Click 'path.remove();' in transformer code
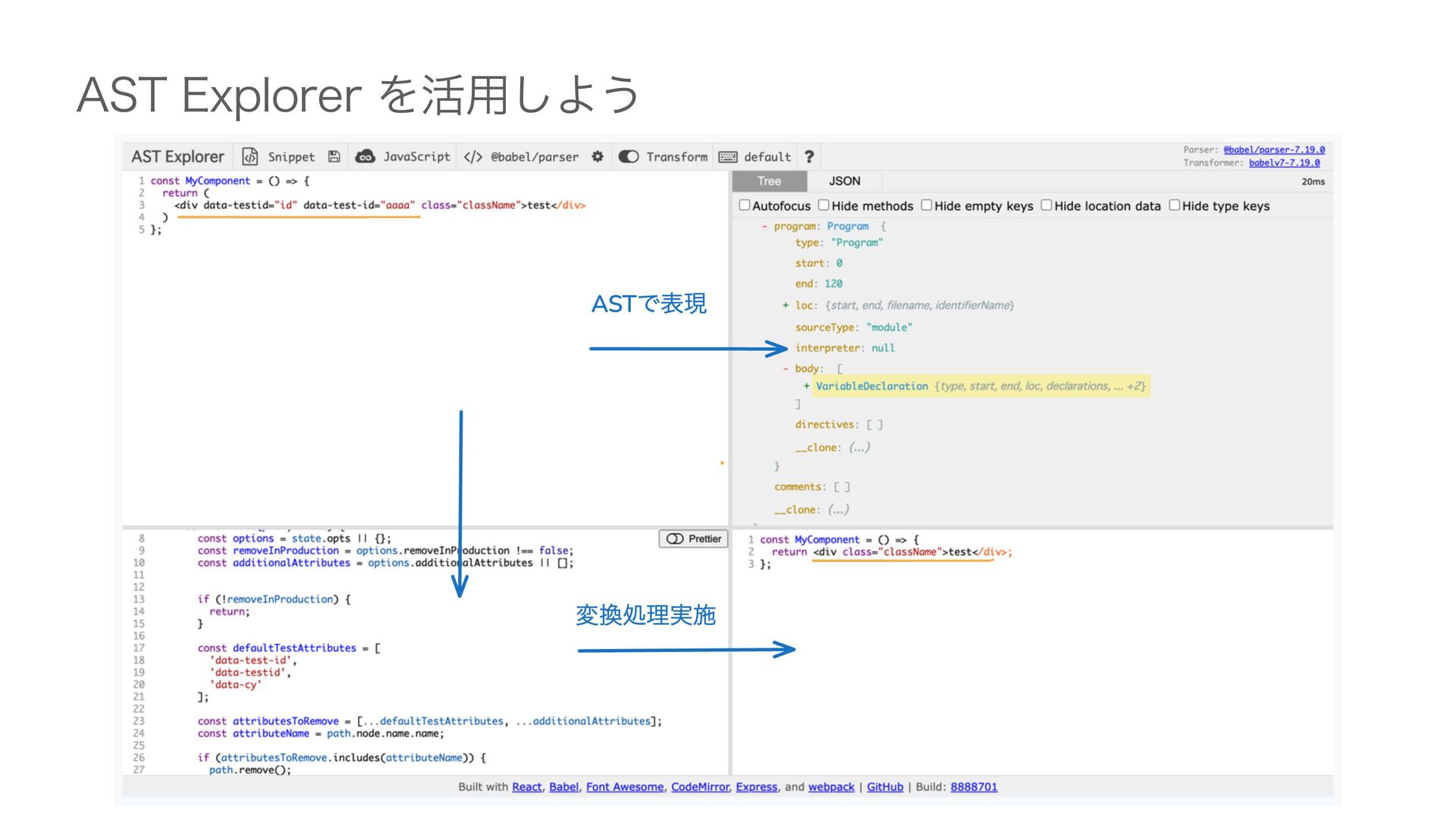This screenshot has width=1456, height=819. coord(250,770)
